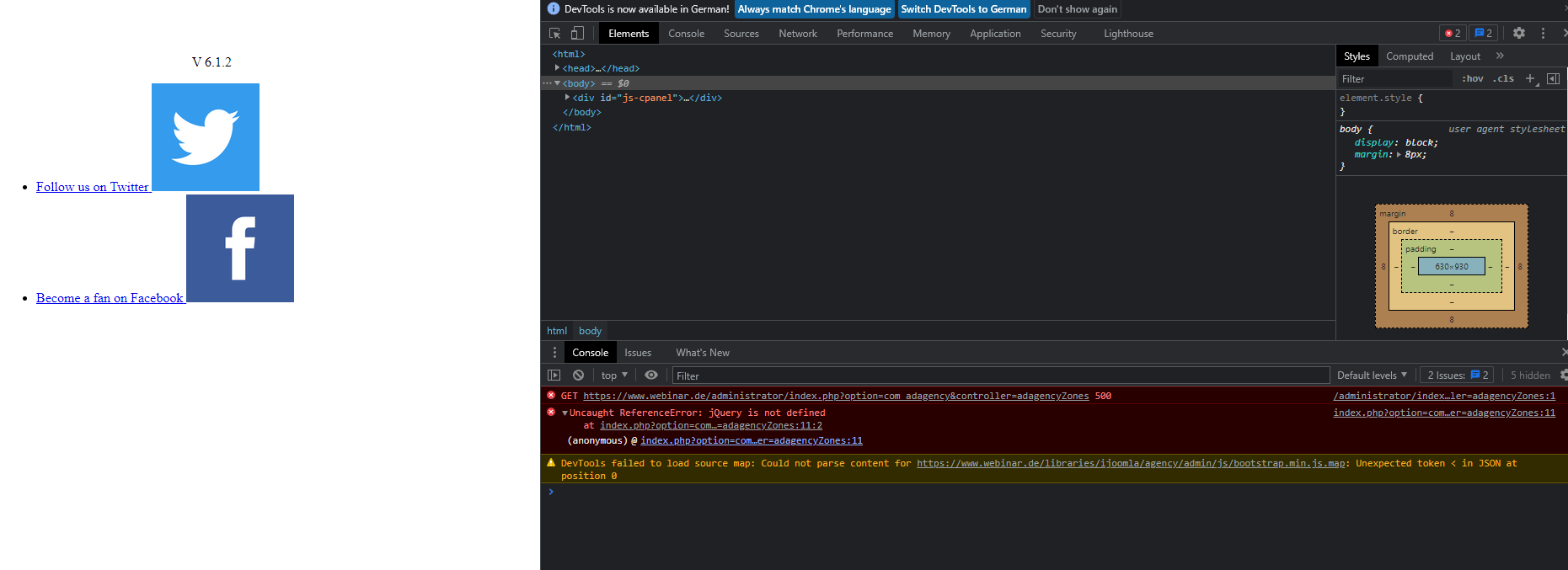Screen dimensions: 1568x570
Task: Toggle the device toolbar icon
Action: [x=577, y=34]
